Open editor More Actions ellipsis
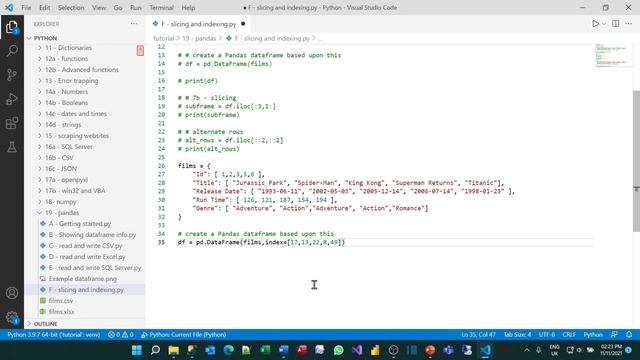Viewport: 640px width, 360px height. (629, 24)
